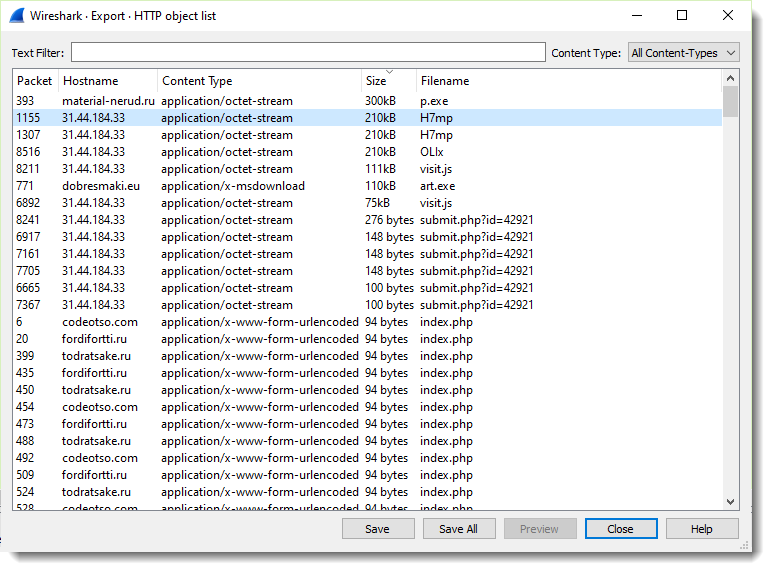Select packet 6665 submit.php row
Viewport: 772px width, 572px height.
click(367, 287)
